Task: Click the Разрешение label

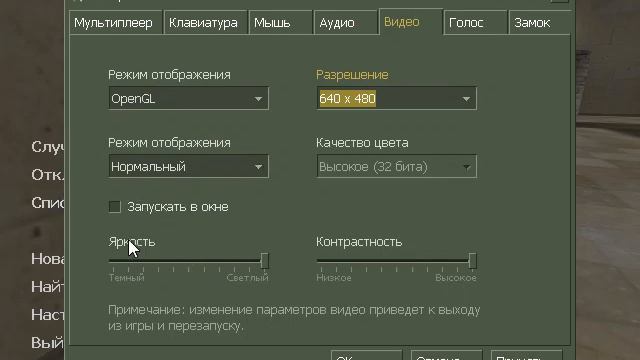Action: point(352,75)
